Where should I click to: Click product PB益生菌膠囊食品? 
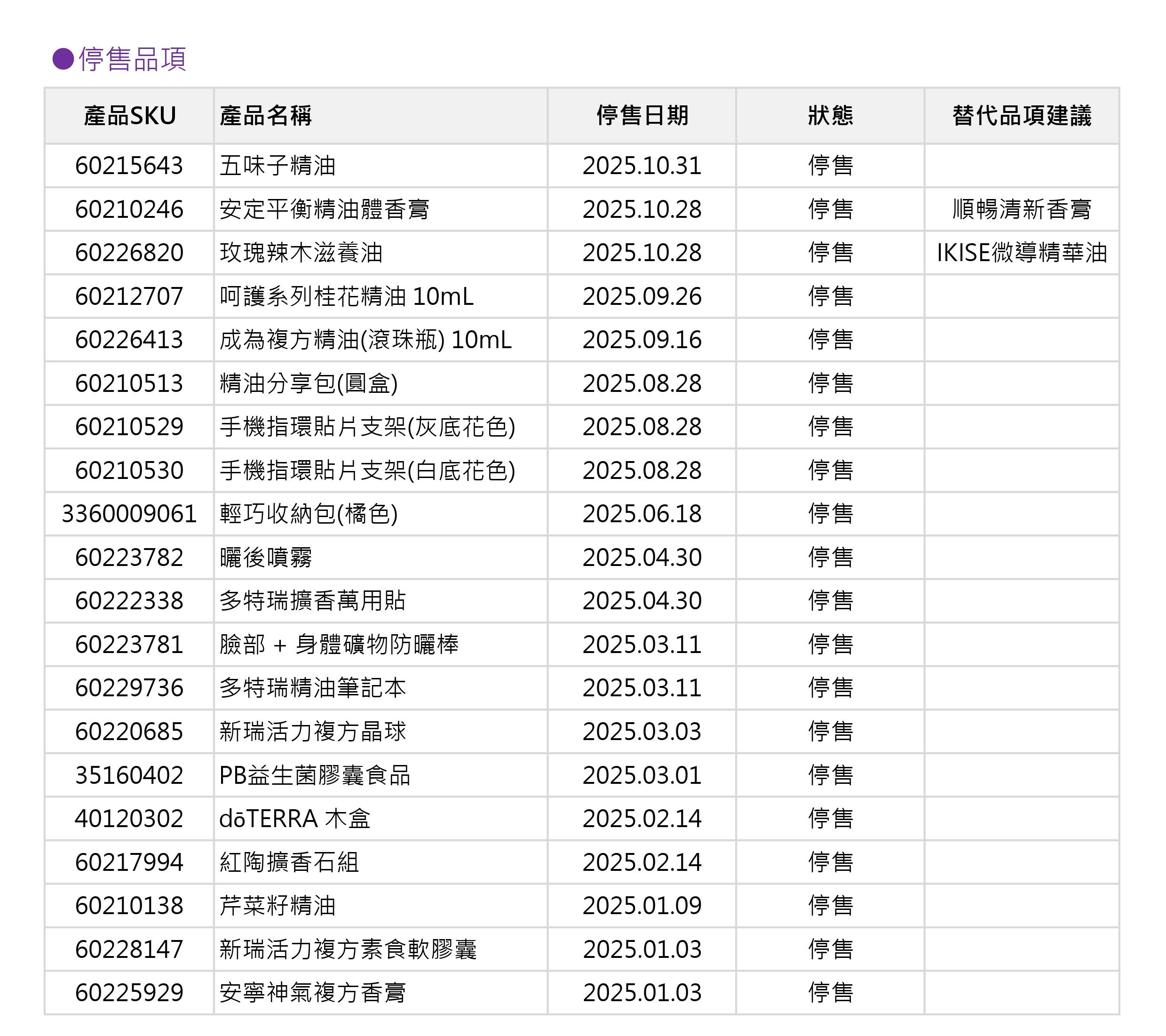pos(315,775)
